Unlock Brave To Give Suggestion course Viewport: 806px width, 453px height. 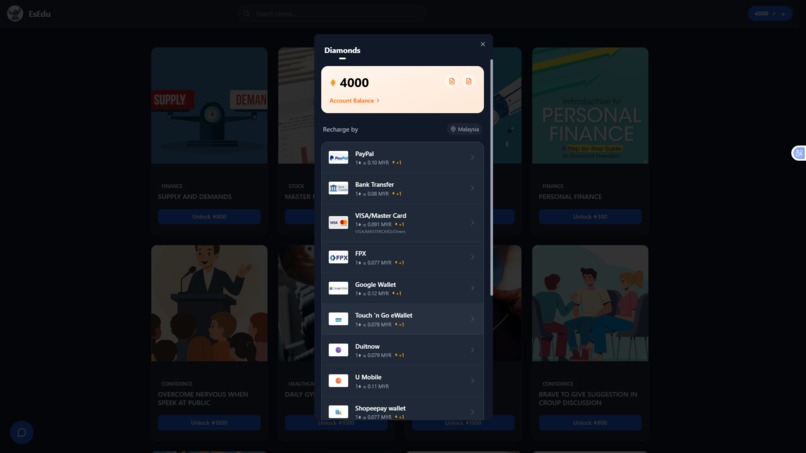coord(590,423)
